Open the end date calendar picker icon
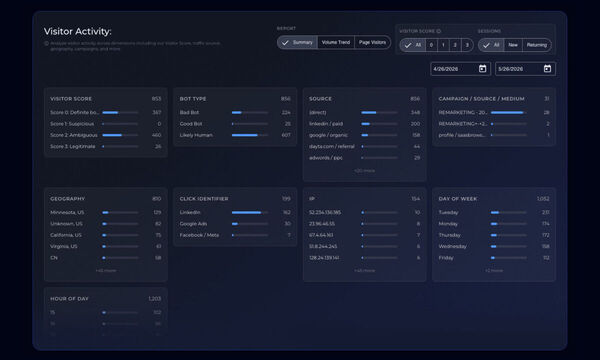This screenshot has height=360, width=600. (x=548, y=68)
